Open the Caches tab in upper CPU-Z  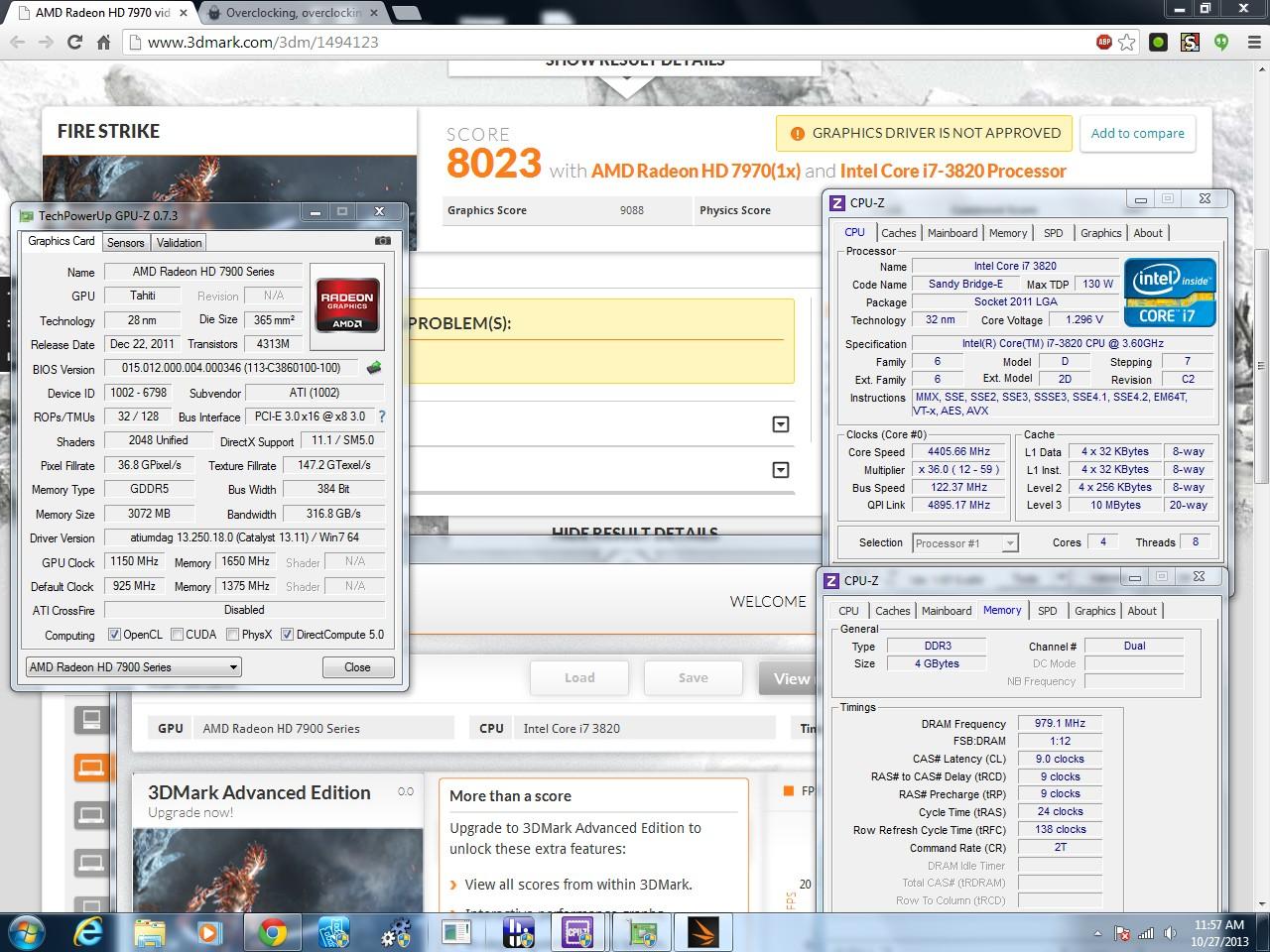[x=899, y=233]
